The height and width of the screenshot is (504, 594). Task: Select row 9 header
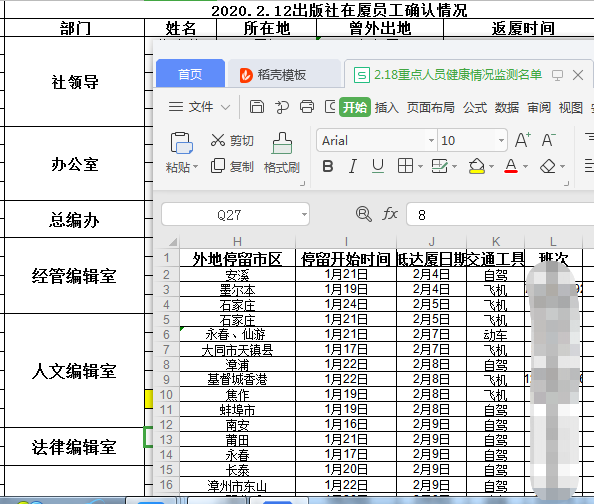(x=166, y=379)
